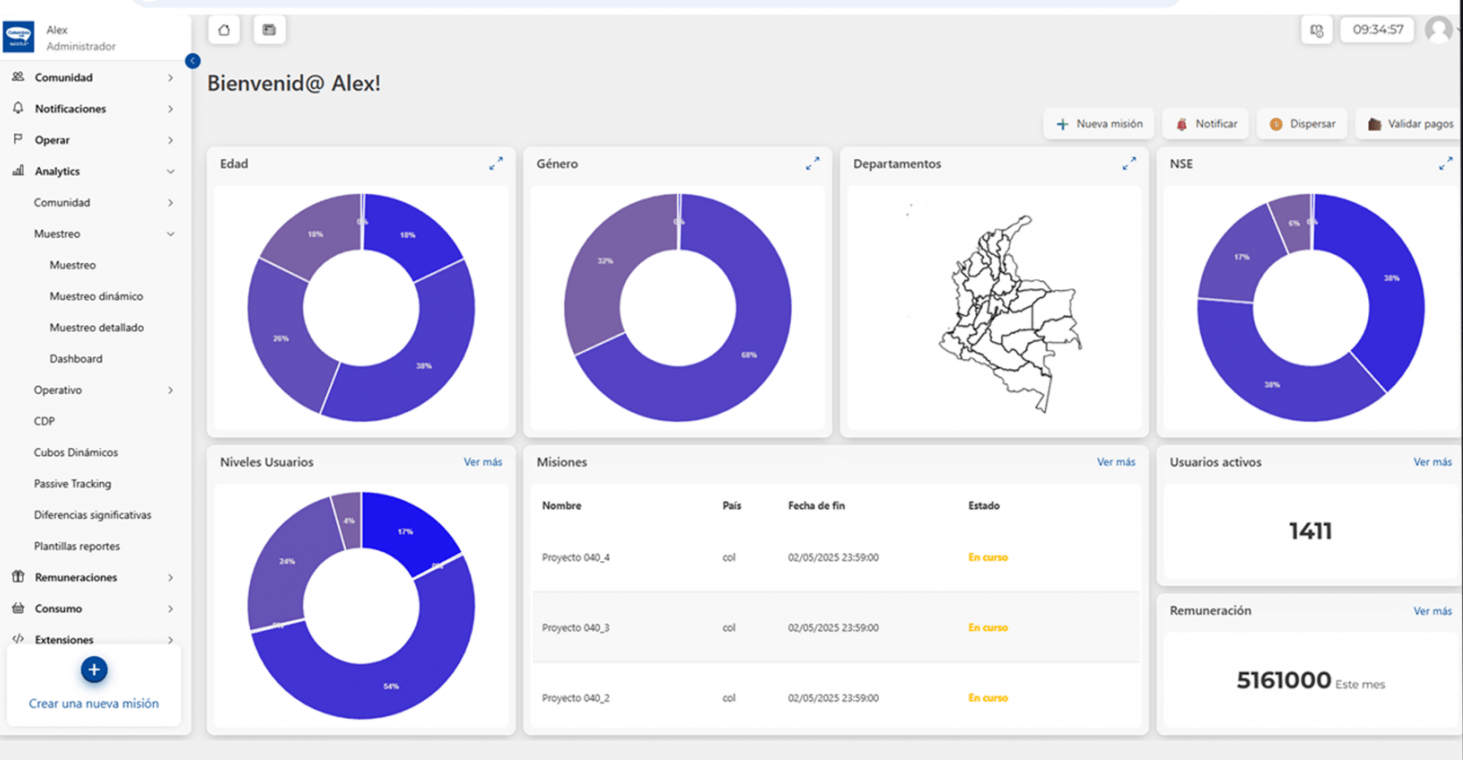Click the Remuneraciones gift icon
This screenshot has width=1463, height=760.
18,577
